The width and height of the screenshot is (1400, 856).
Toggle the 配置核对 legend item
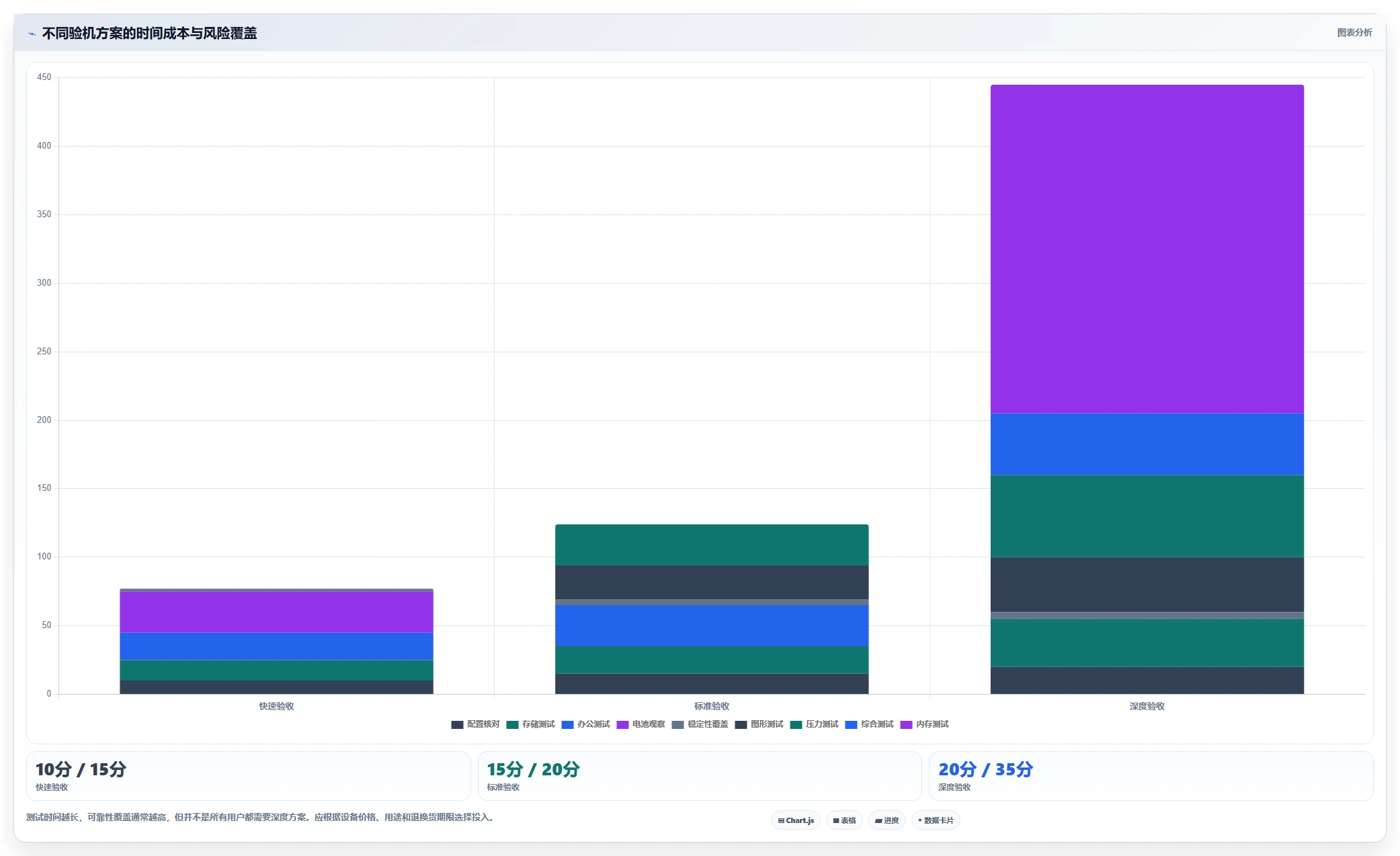point(475,724)
